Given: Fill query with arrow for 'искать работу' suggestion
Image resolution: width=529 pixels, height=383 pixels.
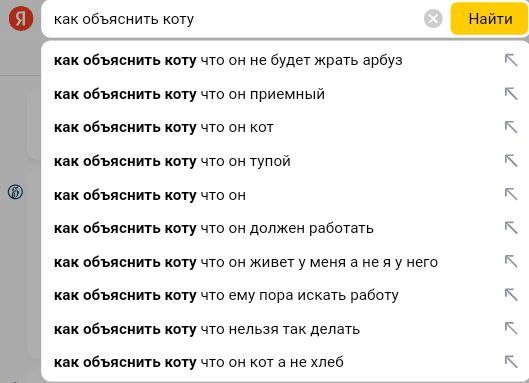Looking at the screenshot, I should tap(511, 295).
